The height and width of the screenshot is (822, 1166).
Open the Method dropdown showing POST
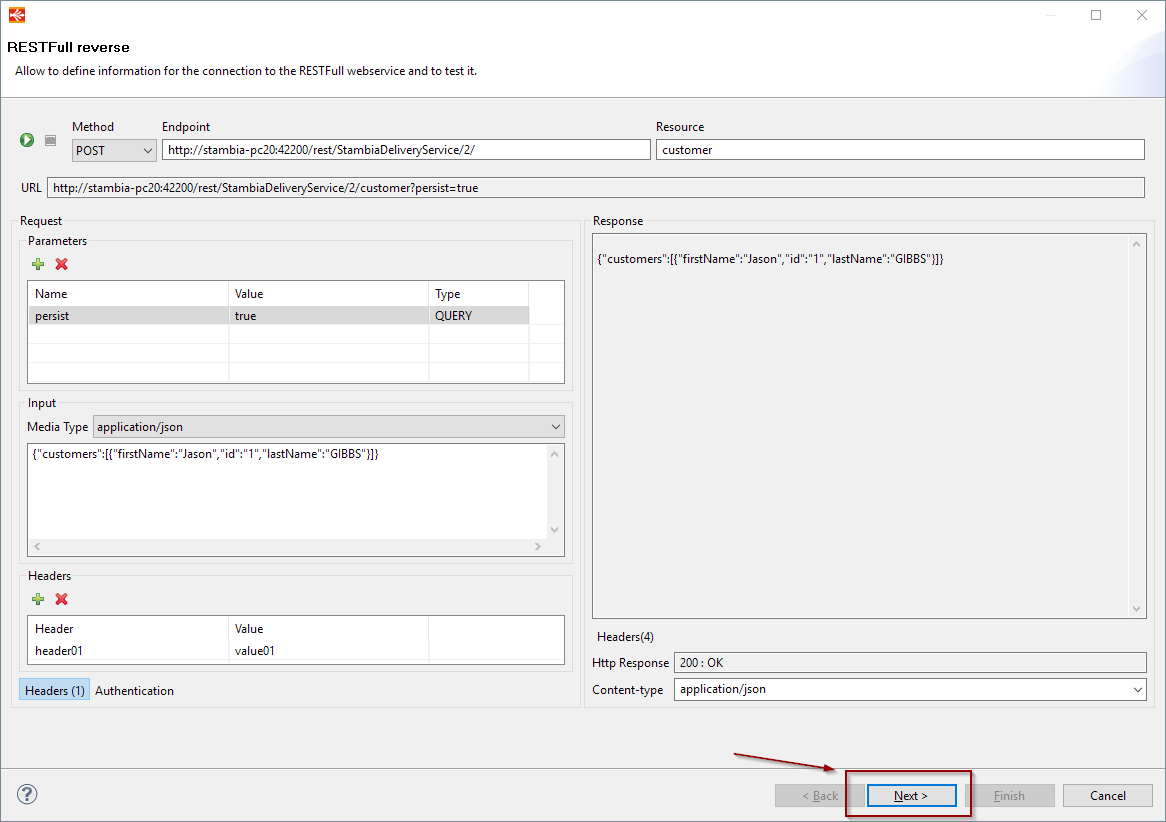114,150
